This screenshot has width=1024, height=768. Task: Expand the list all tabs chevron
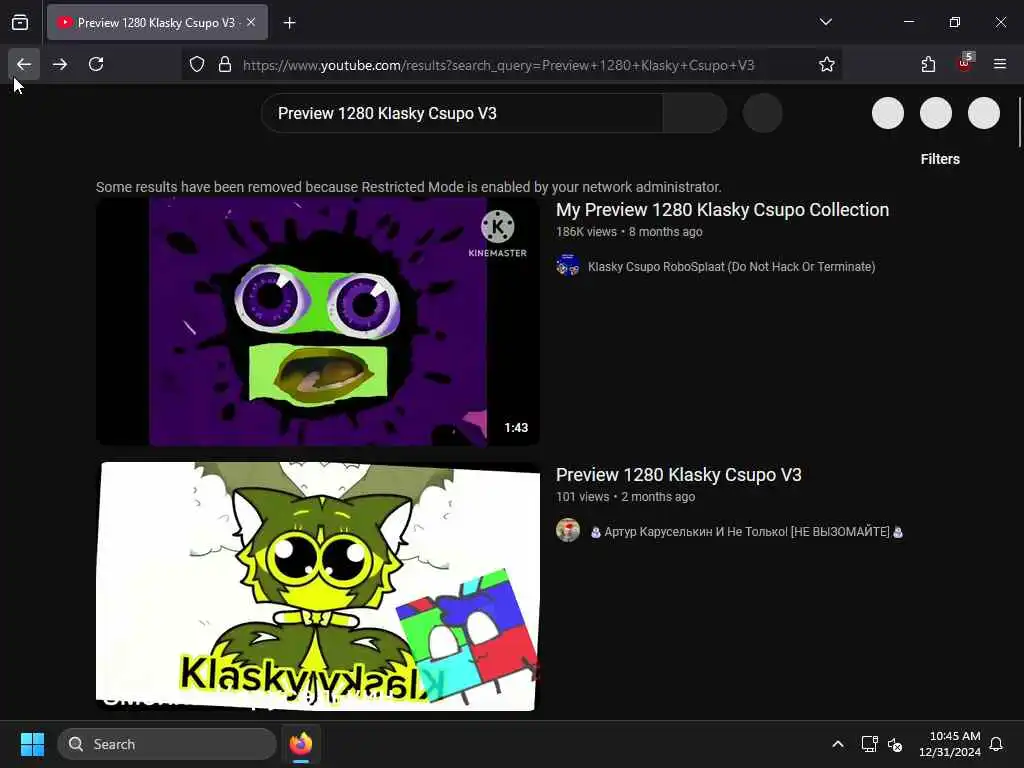tap(826, 22)
